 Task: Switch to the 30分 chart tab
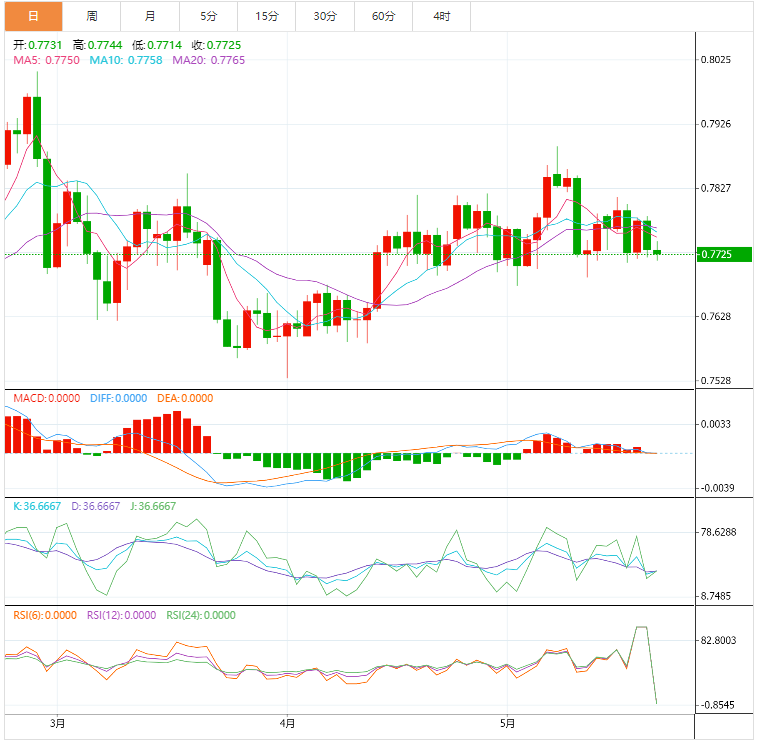pyautogui.click(x=324, y=16)
